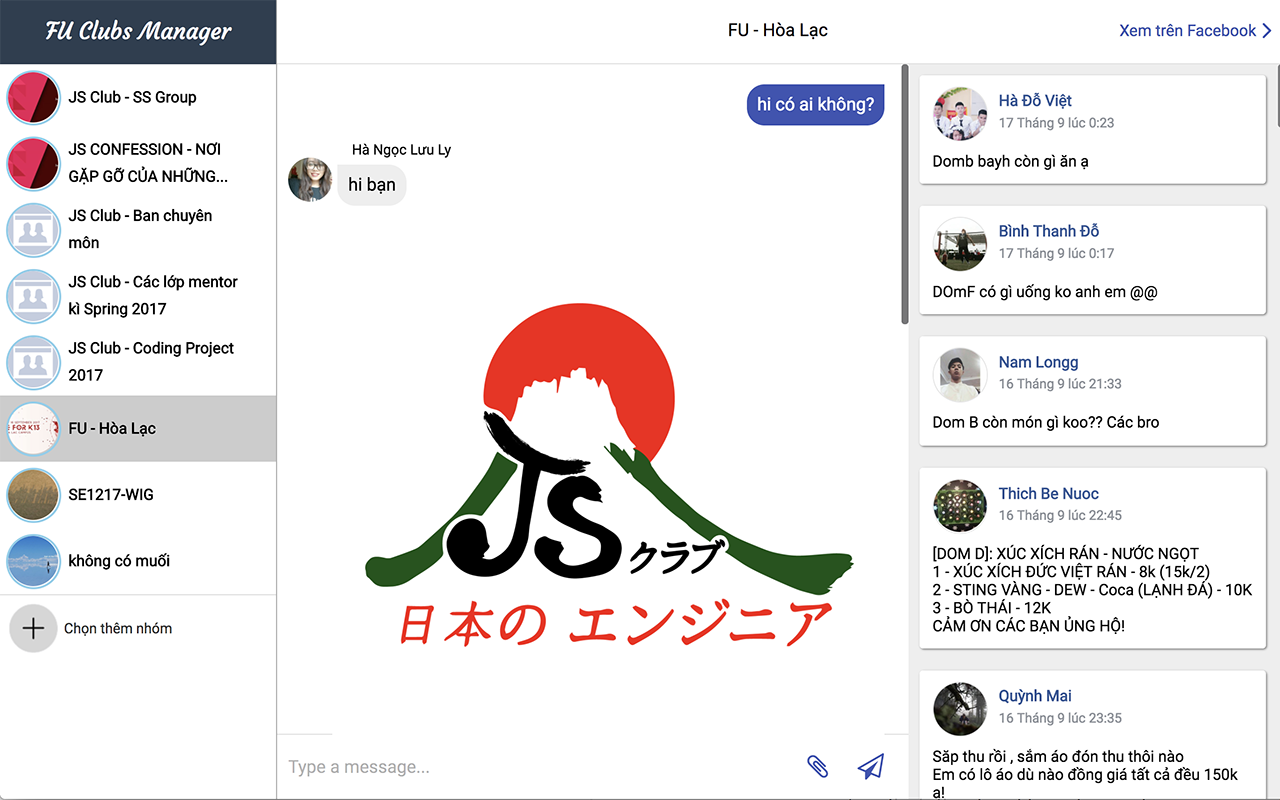The image size is (1280, 800).
Task: Open JS Club - Coding Project 2017
Action: 138,362
